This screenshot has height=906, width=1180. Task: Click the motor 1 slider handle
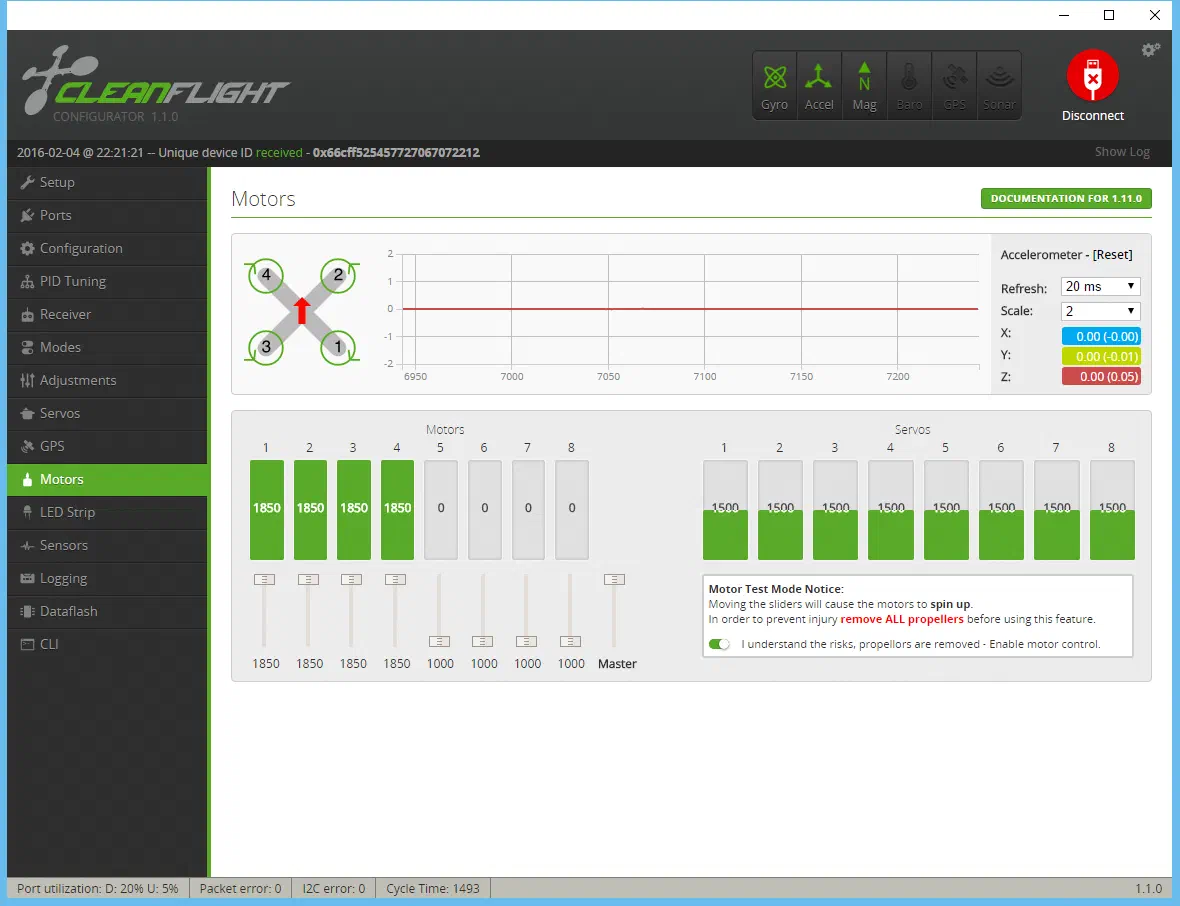pos(264,579)
